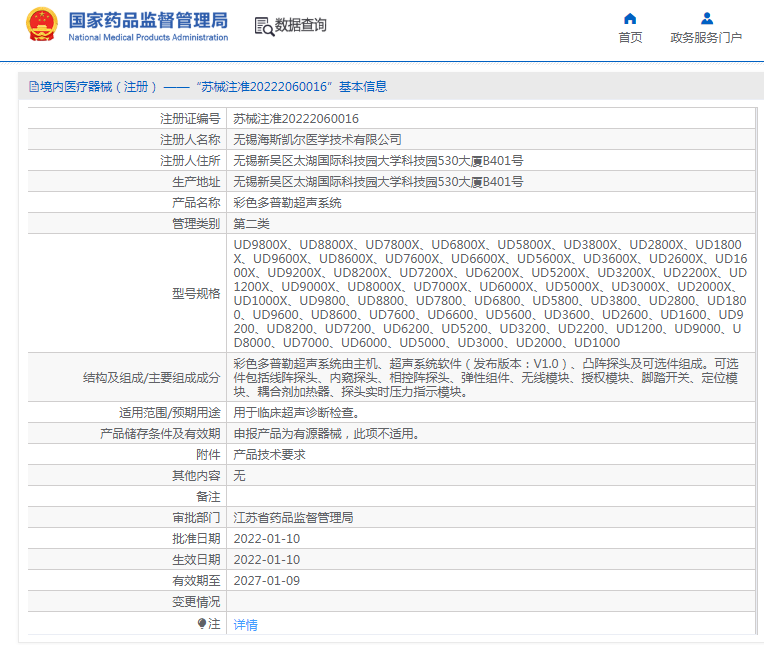
Task: Click the 产品储存条件及有效期 label
Action: click(160, 434)
